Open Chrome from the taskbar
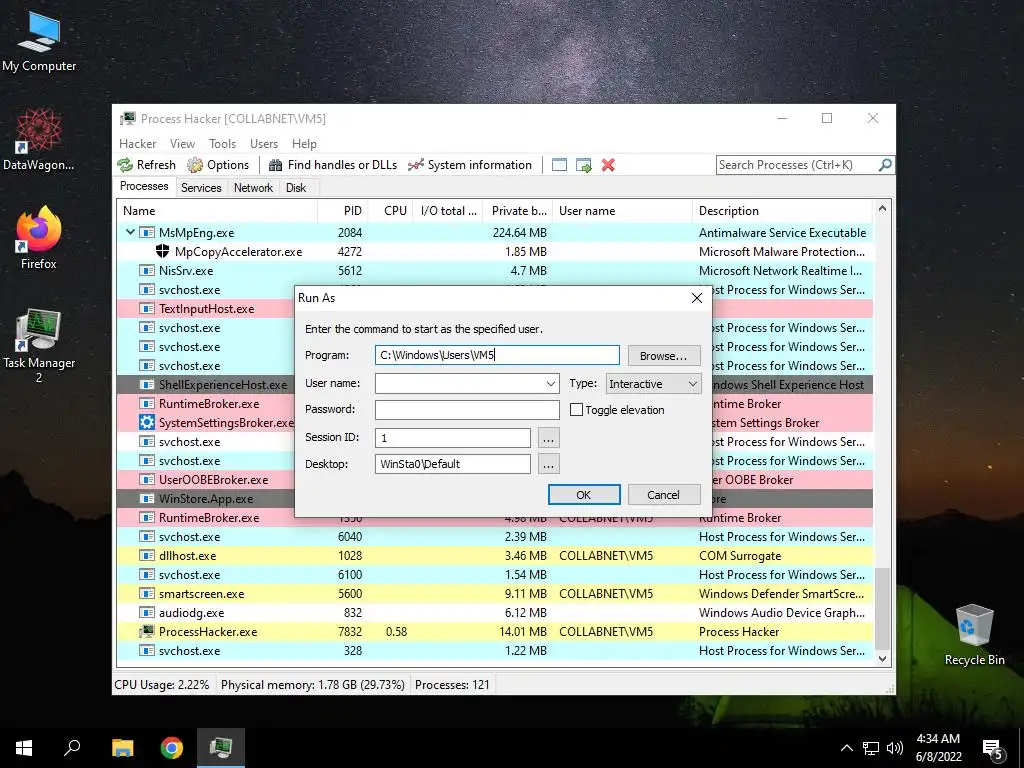Viewport: 1024px width, 768px height. pos(172,748)
